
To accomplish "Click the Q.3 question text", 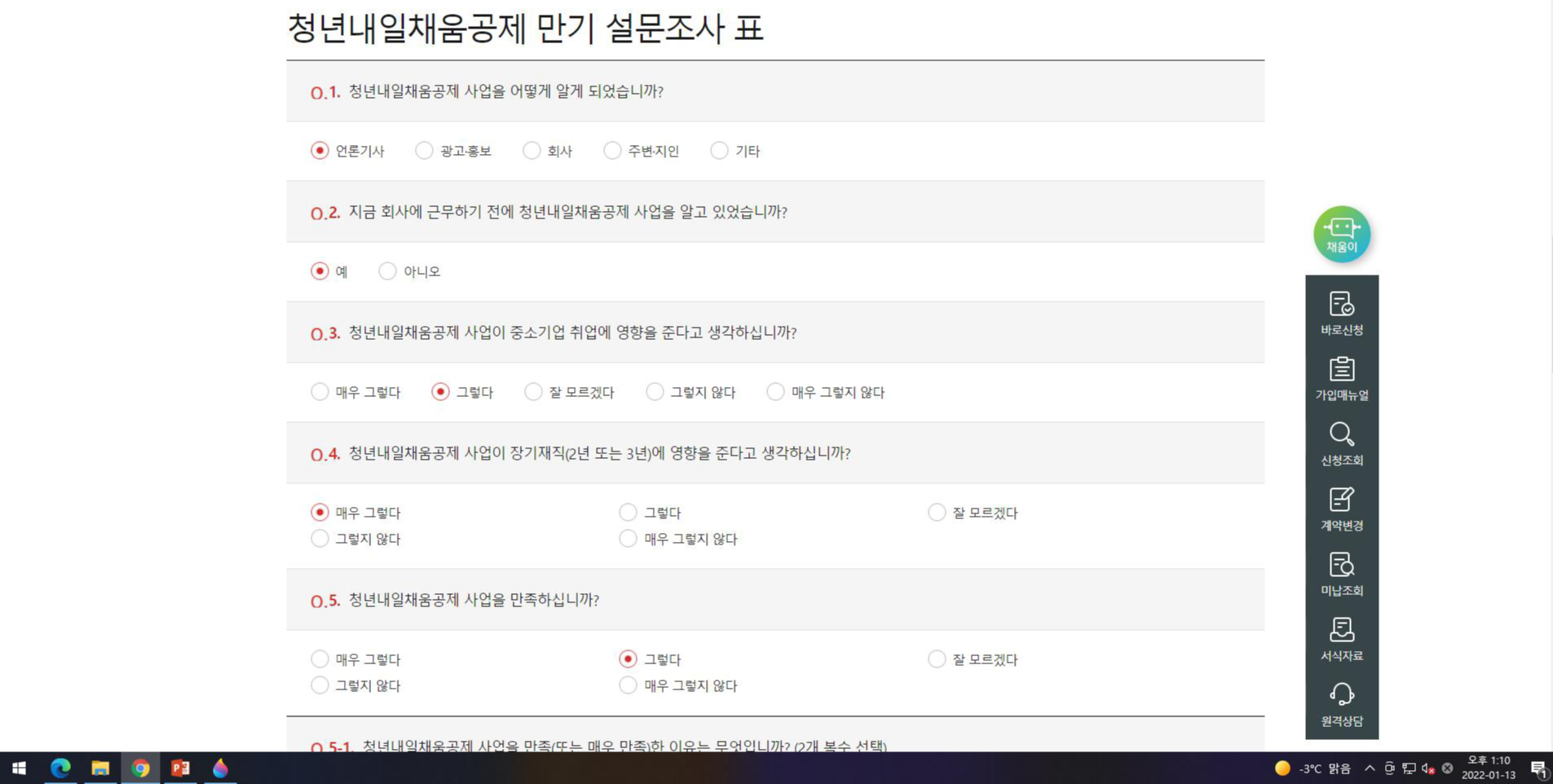I will point(572,333).
